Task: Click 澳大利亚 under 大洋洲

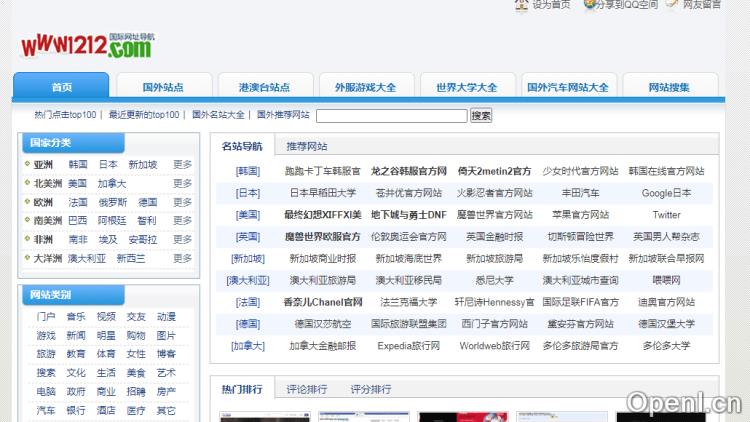Action: click(87, 259)
